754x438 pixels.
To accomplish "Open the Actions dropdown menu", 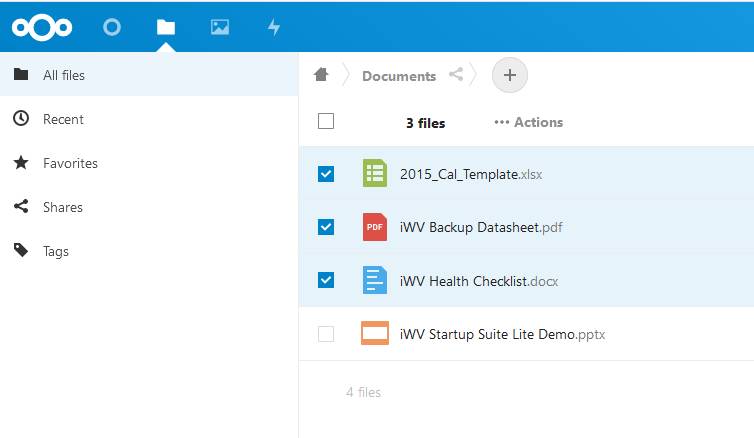I will coord(528,122).
